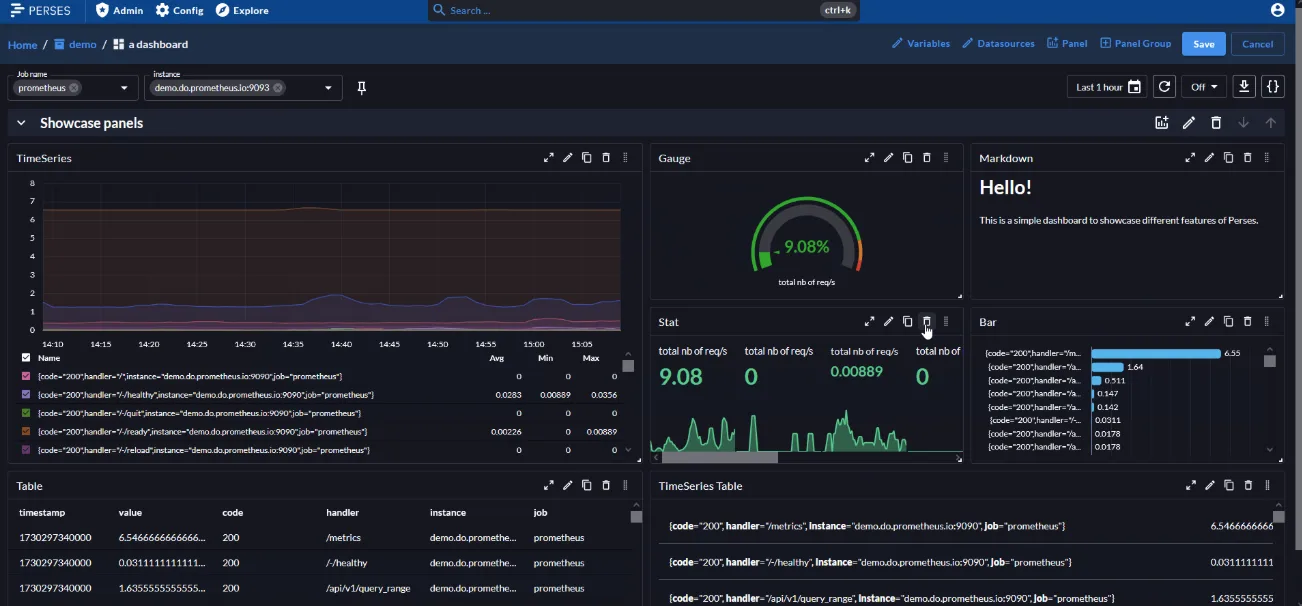Click the refresh dashboard icon
1302x606 pixels.
tap(1164, 87)
